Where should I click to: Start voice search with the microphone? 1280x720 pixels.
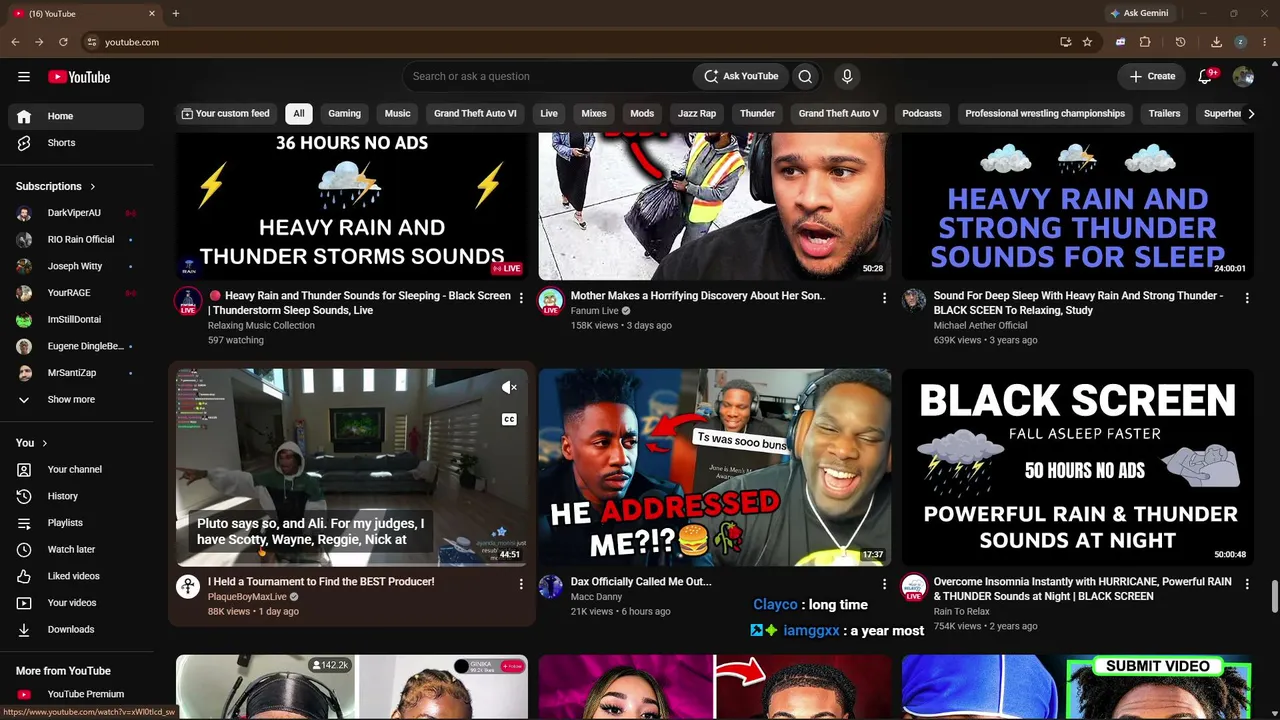(847, 76)
